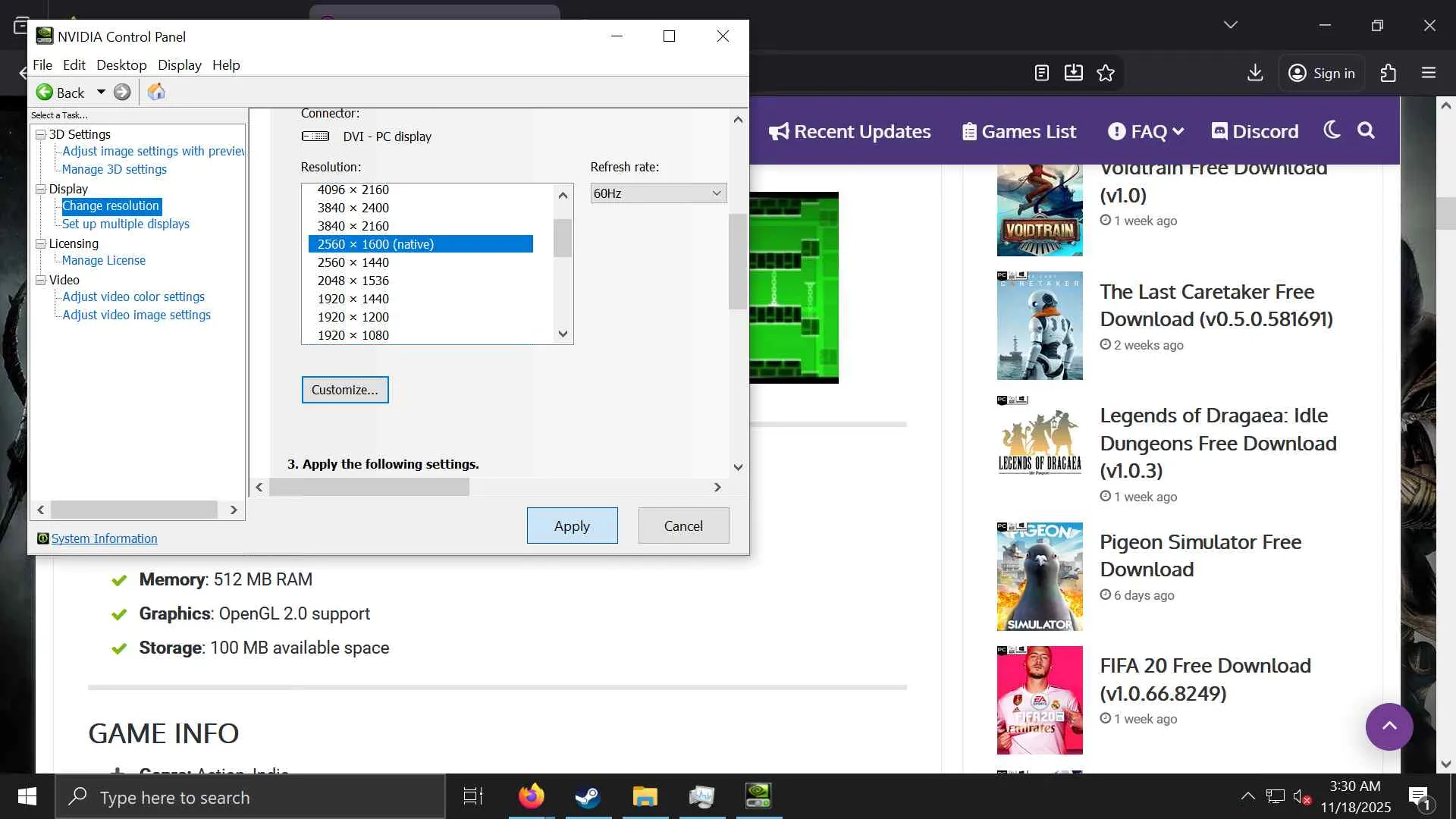Collapse the Licensing tree node
1456x819 pixels.
(41, 243)
